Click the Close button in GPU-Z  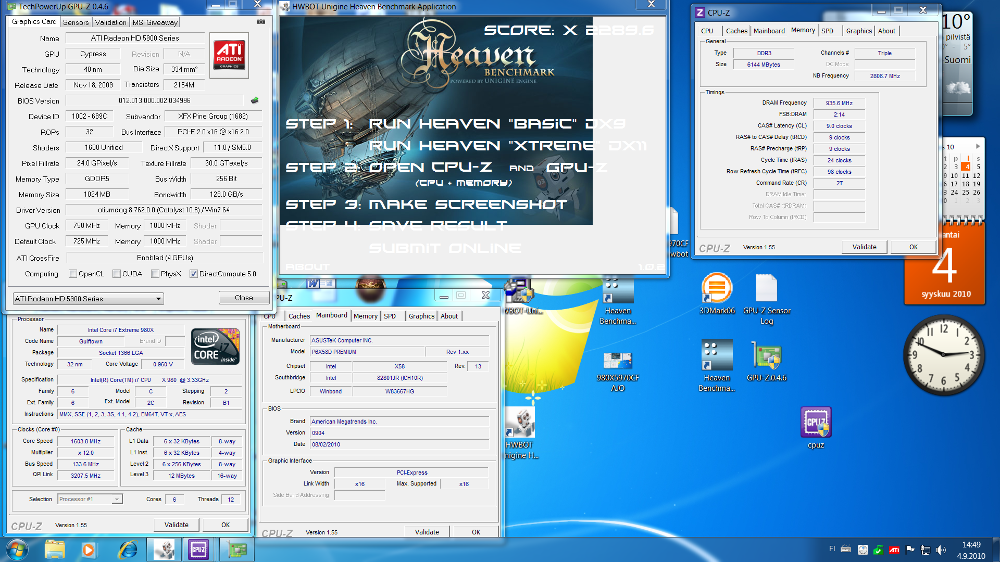pos(244,298)
